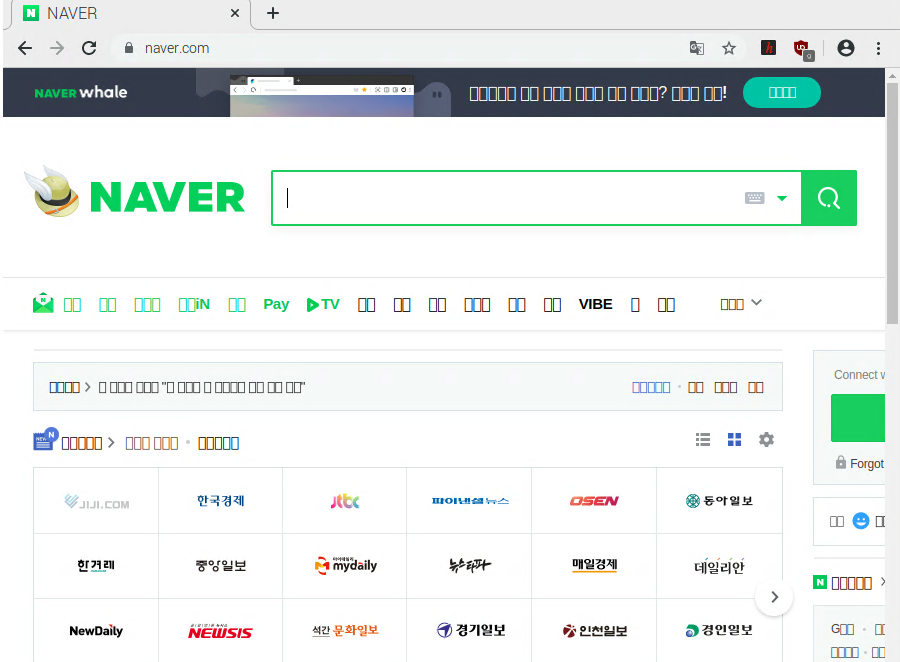Open the NewDaily press tile
The height and width of the screenshot is (662, 900).
(96, 630)
